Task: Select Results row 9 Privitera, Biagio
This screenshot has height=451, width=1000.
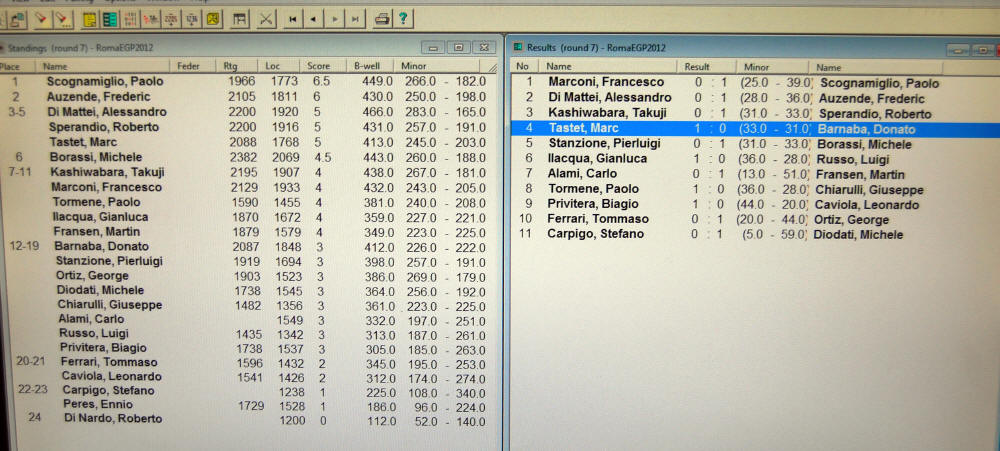Action: pyautogui.click(x=593, y=204)
